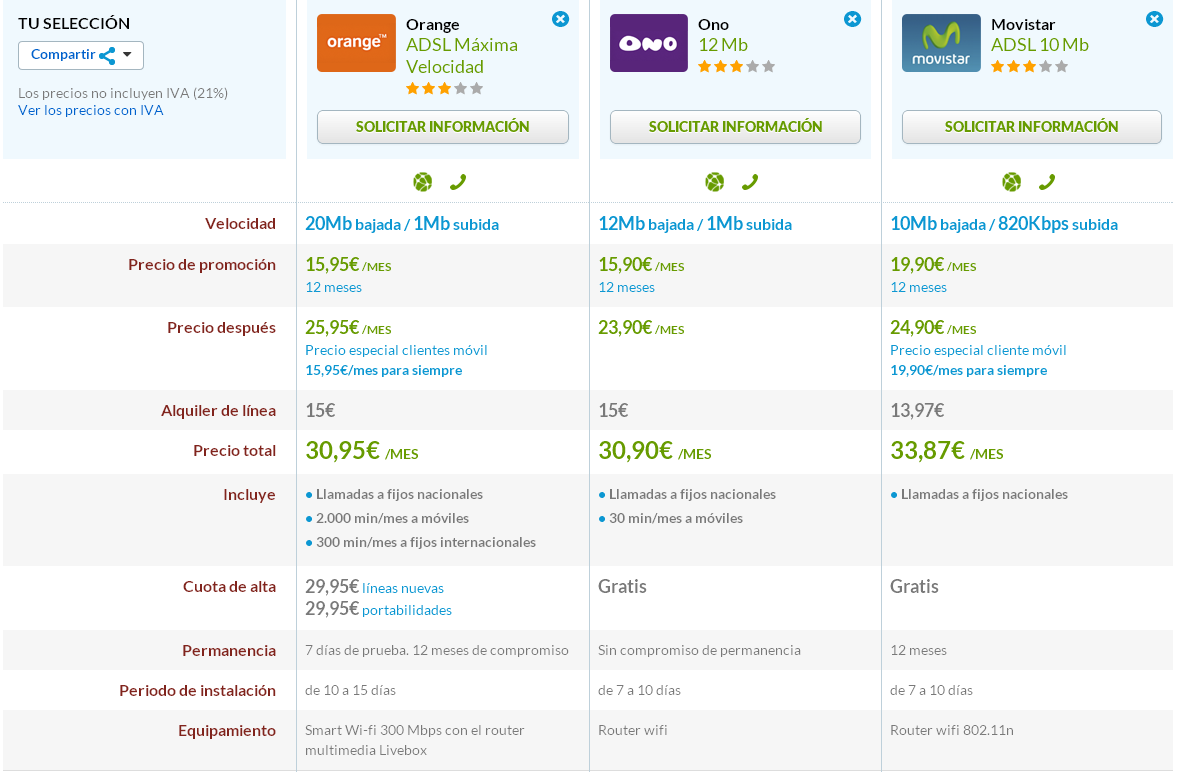The width and height of the screenshot is (1178, 772).
Task: Click Ono 'Precio después' value '23,90€'
Action: point(625,327)
